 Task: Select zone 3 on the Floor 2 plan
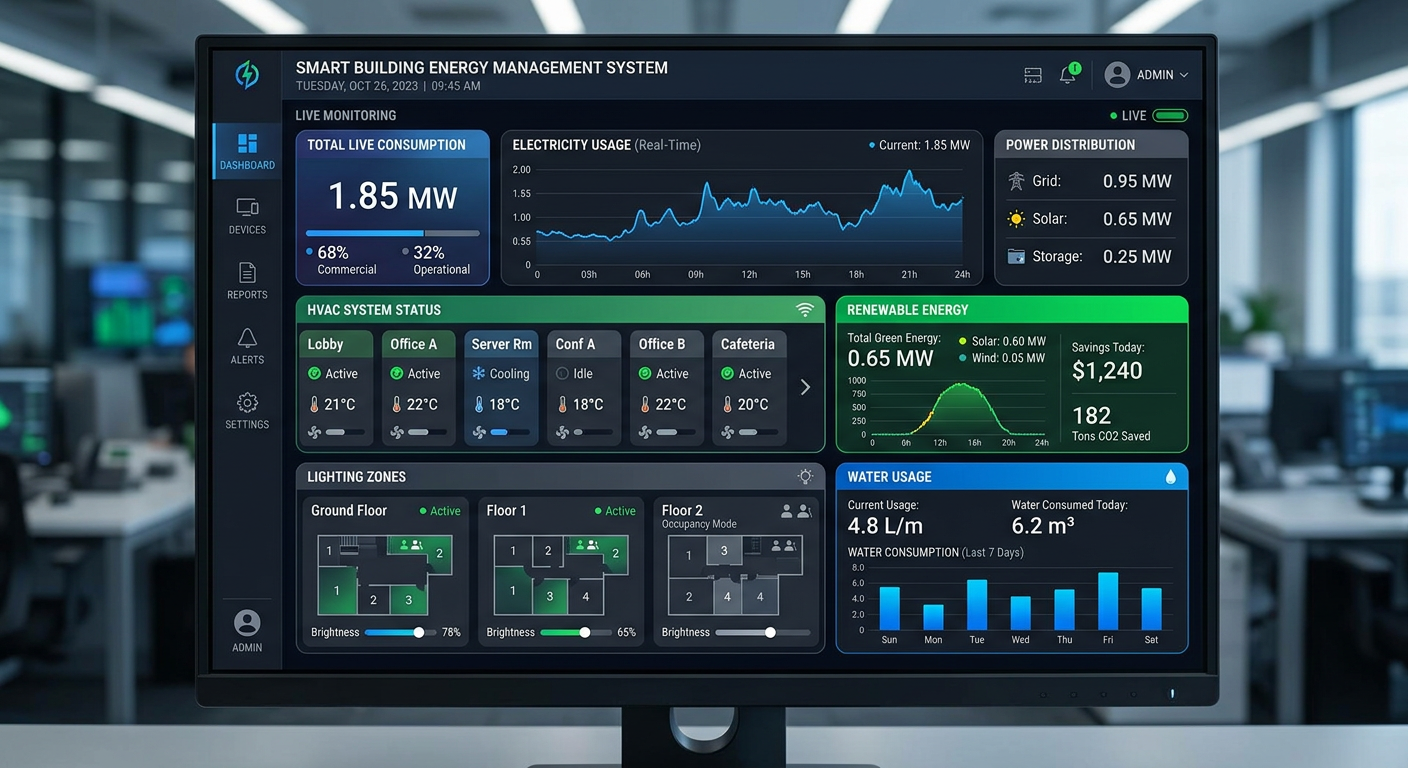725,552
